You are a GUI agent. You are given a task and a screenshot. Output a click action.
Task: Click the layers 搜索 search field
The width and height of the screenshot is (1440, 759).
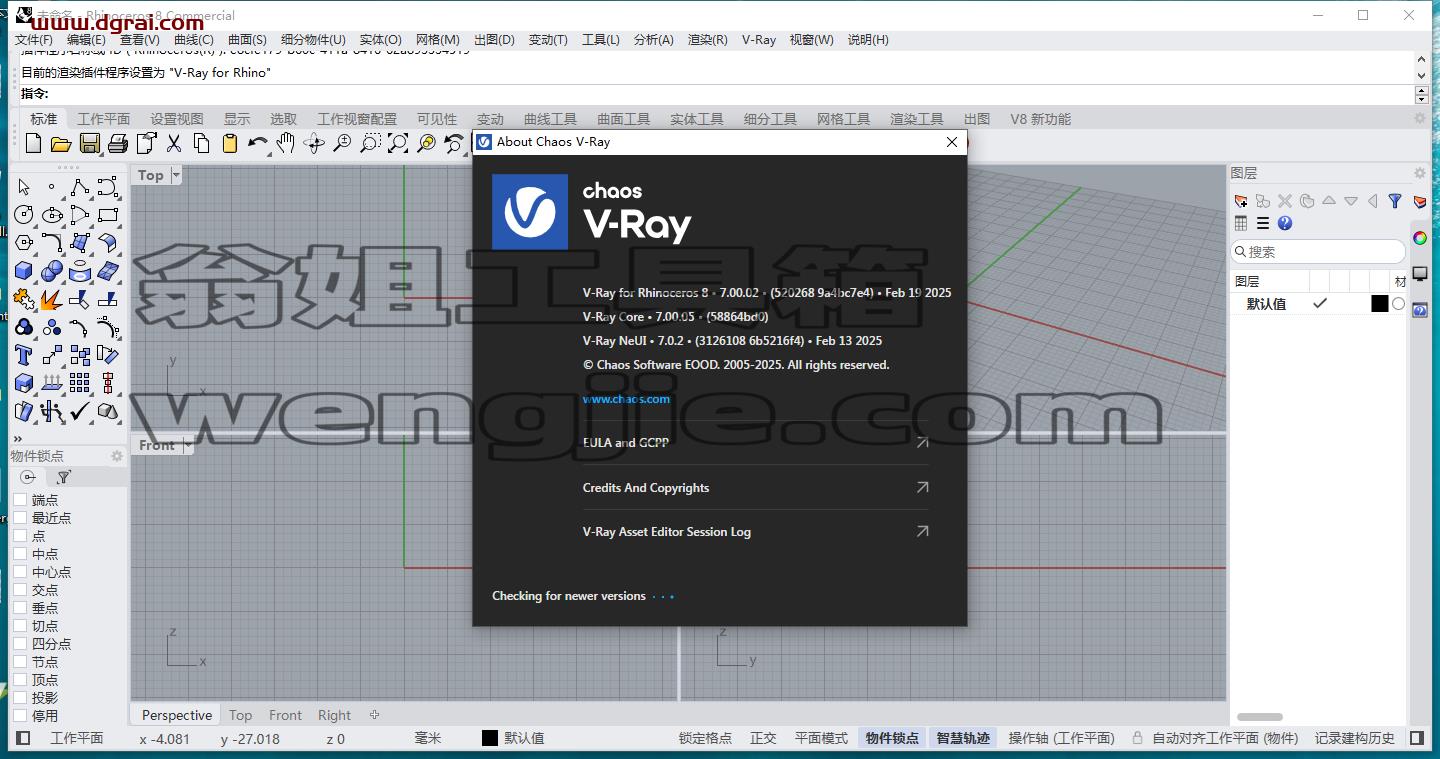click(1318, 252)
